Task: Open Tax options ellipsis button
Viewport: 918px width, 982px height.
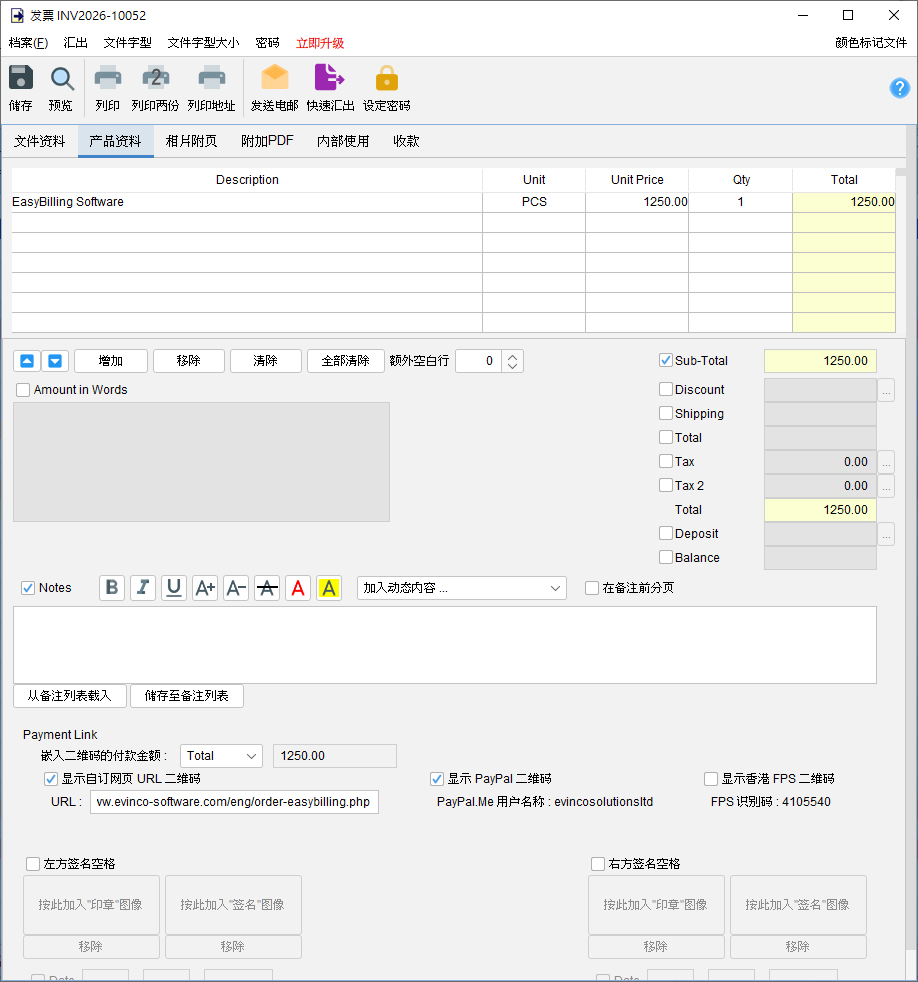Action: coord(886,462)
